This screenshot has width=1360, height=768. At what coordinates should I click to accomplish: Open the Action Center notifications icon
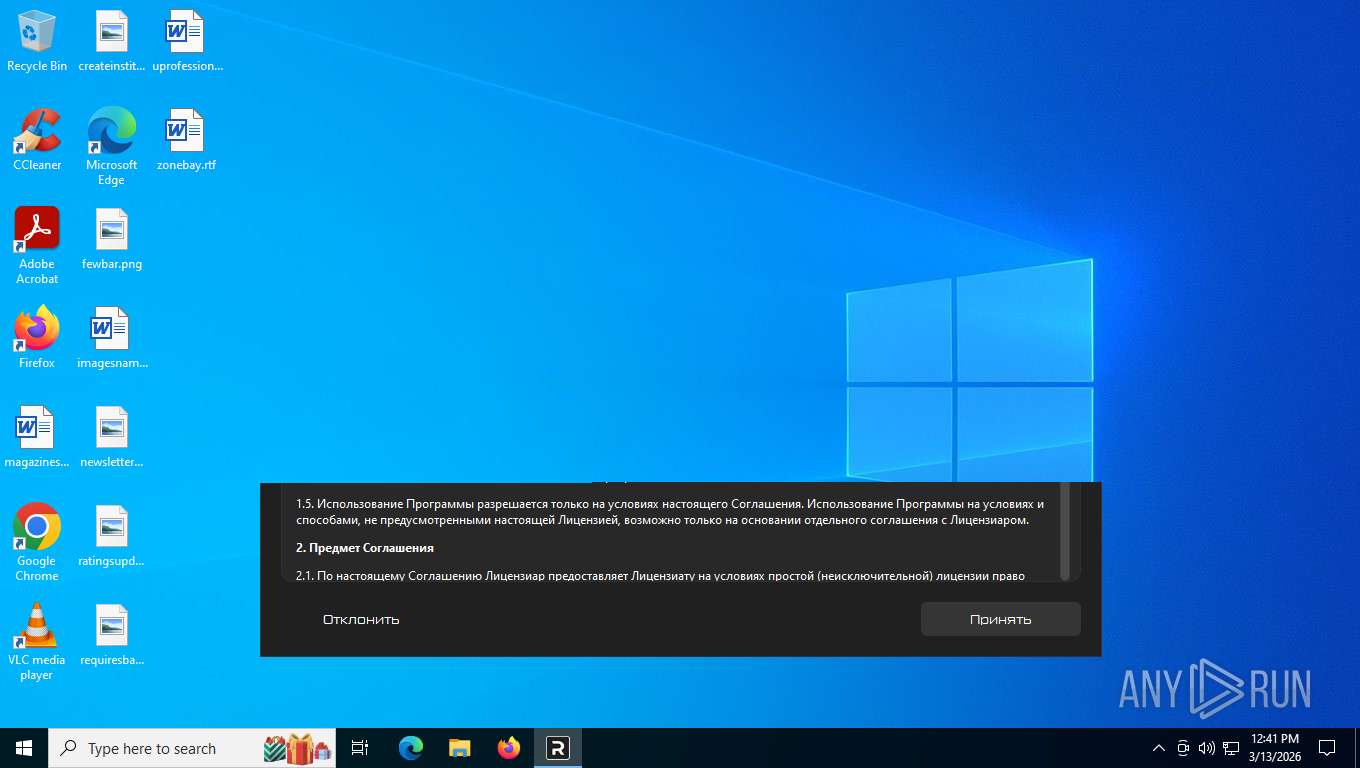pos(1327,748)
